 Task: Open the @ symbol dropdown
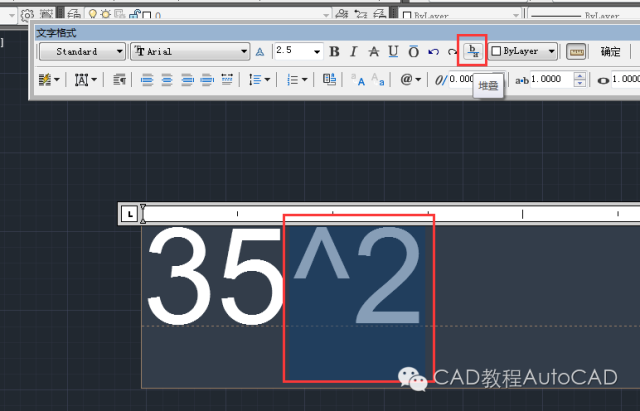click(410, 79)
